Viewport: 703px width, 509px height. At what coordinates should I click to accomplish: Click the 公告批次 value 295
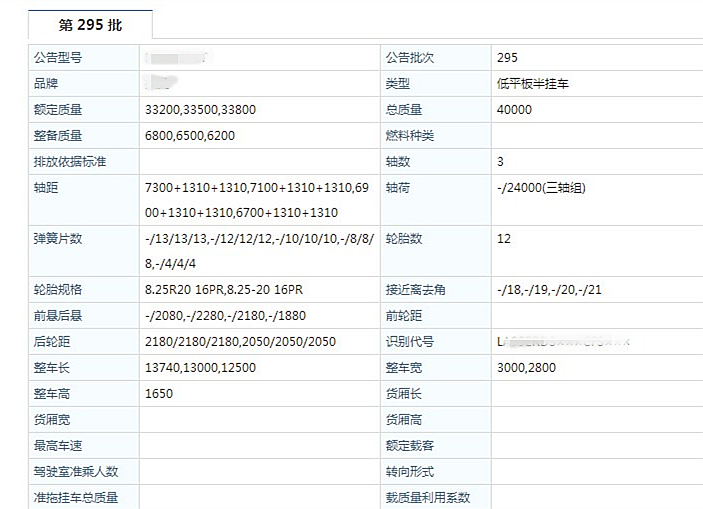point(506,58)
